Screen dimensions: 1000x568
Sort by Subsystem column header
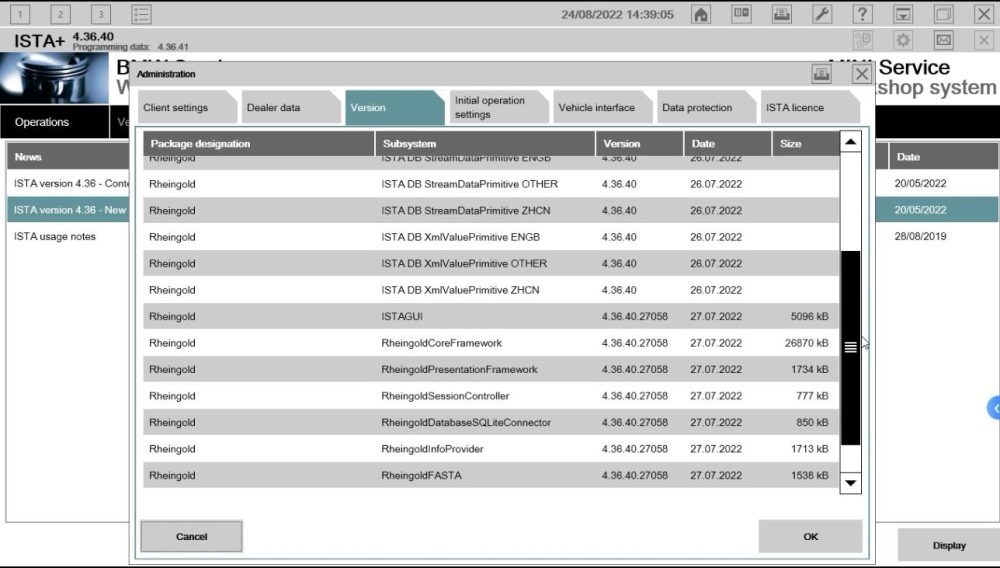point(485,143)
